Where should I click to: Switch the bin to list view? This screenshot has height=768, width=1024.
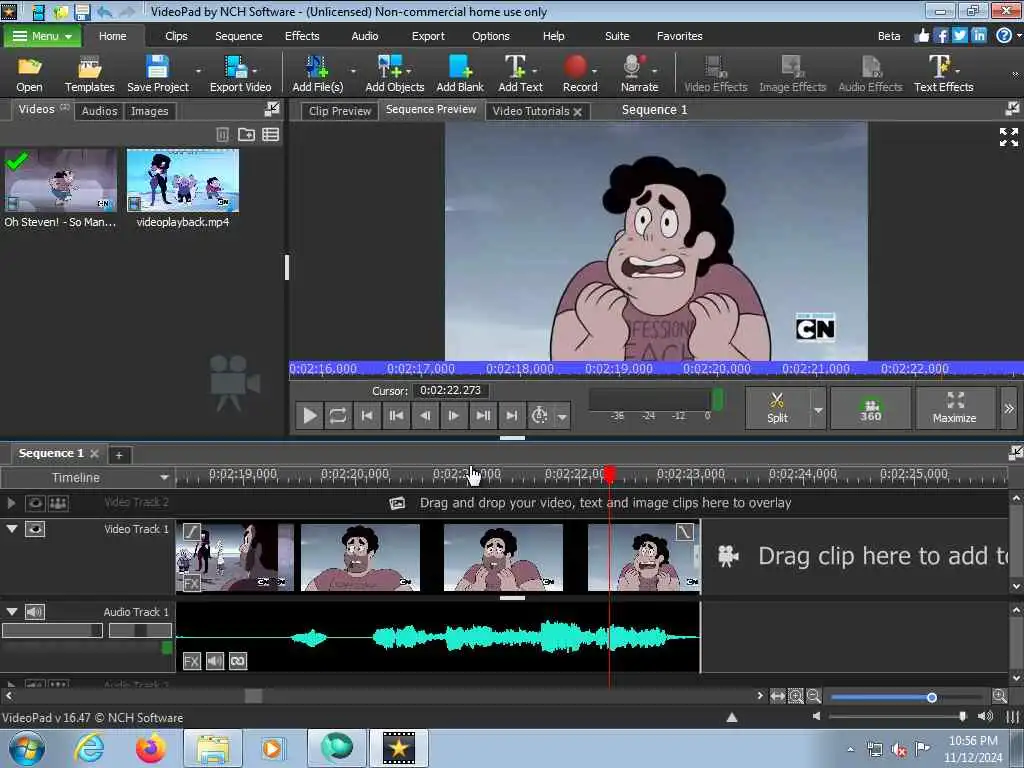pyautogui.click(x=270, y=135)
